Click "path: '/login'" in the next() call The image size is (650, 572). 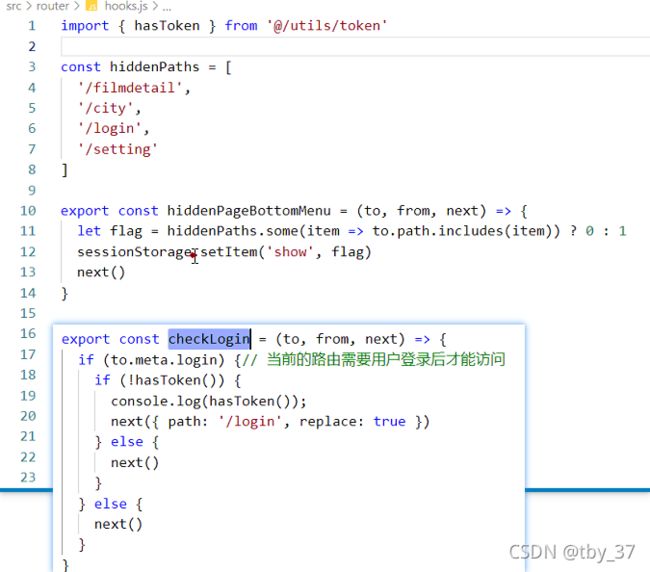(x=224, y=422)
